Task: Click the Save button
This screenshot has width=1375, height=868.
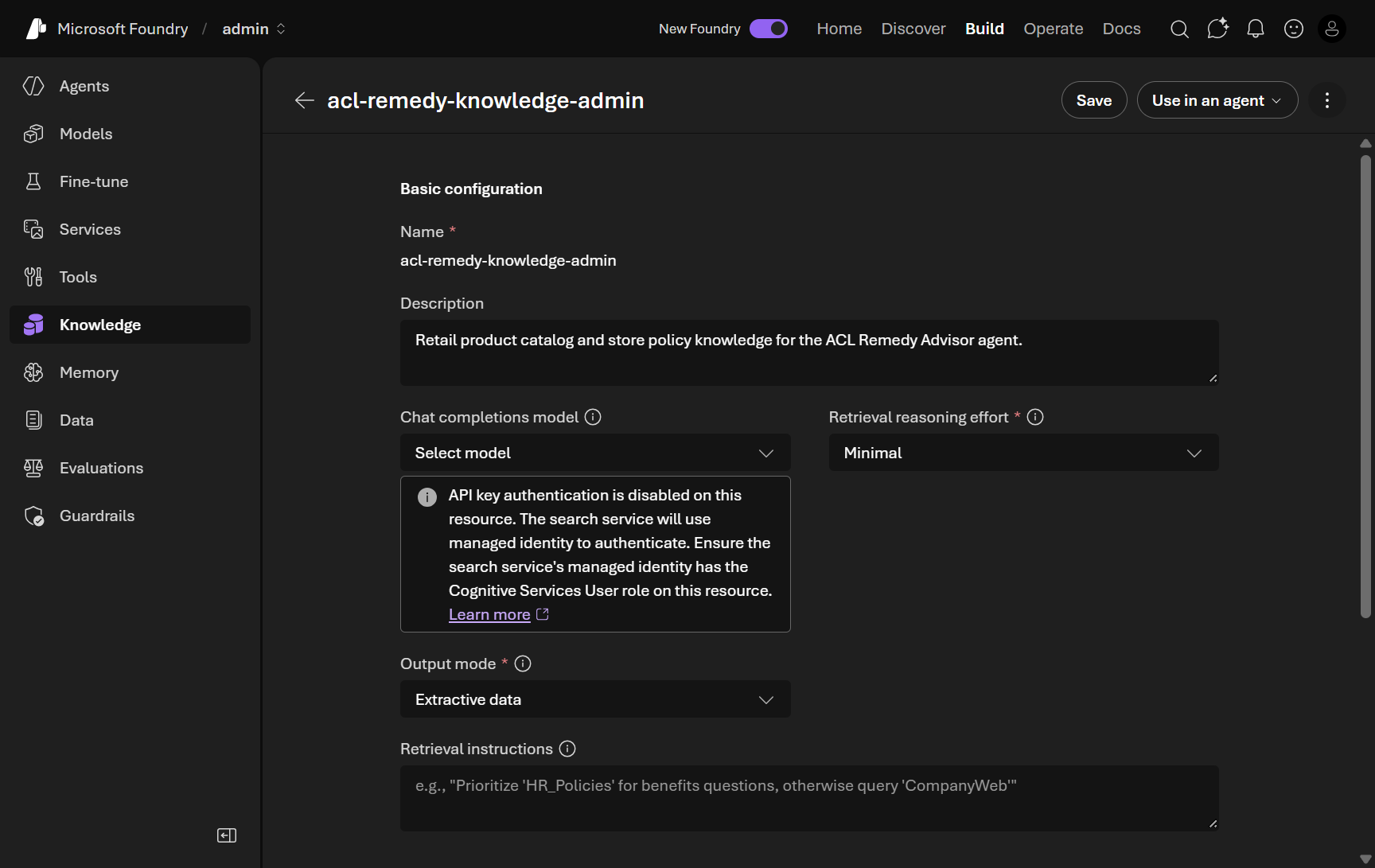Action: (x=1093, y=100)
